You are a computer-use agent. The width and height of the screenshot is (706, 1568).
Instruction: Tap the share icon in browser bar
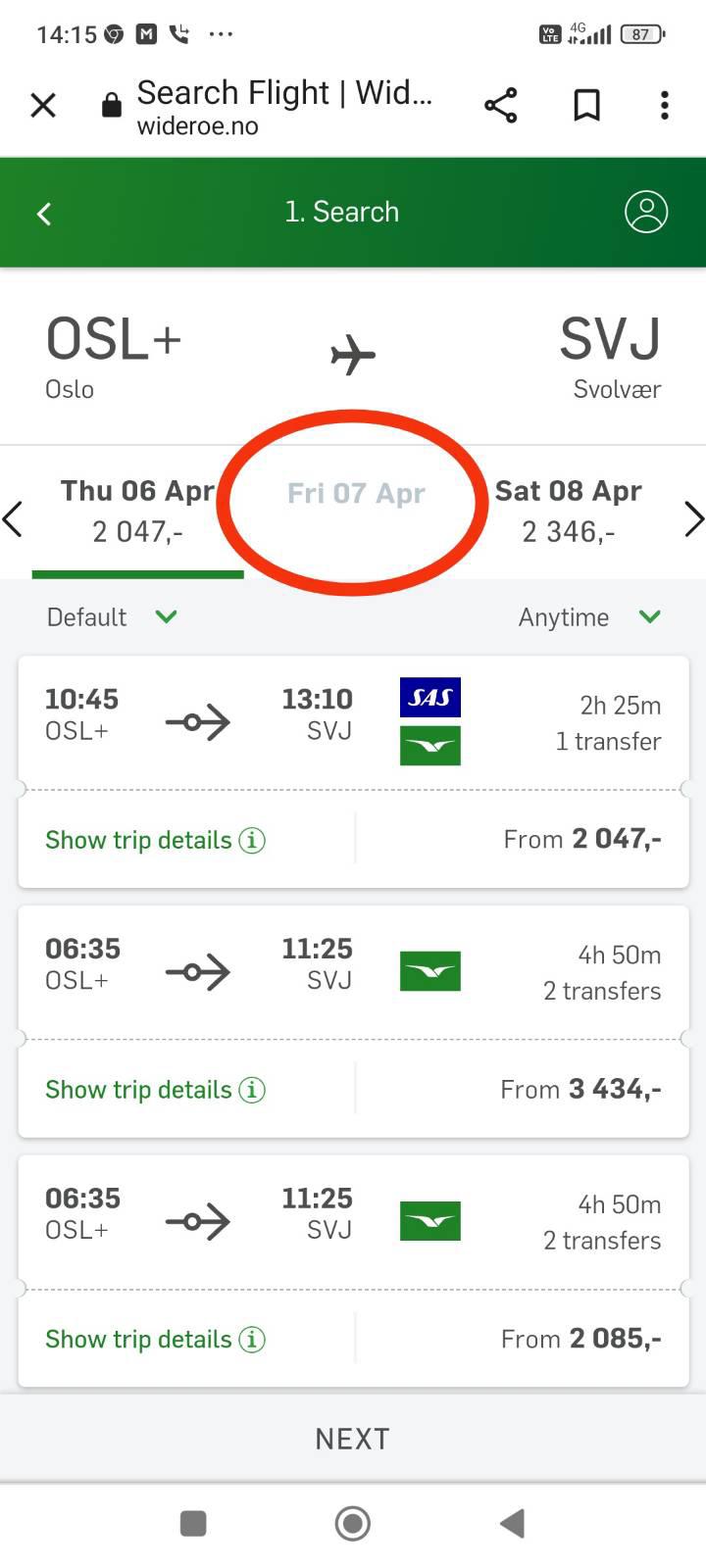tap(500, 105)
